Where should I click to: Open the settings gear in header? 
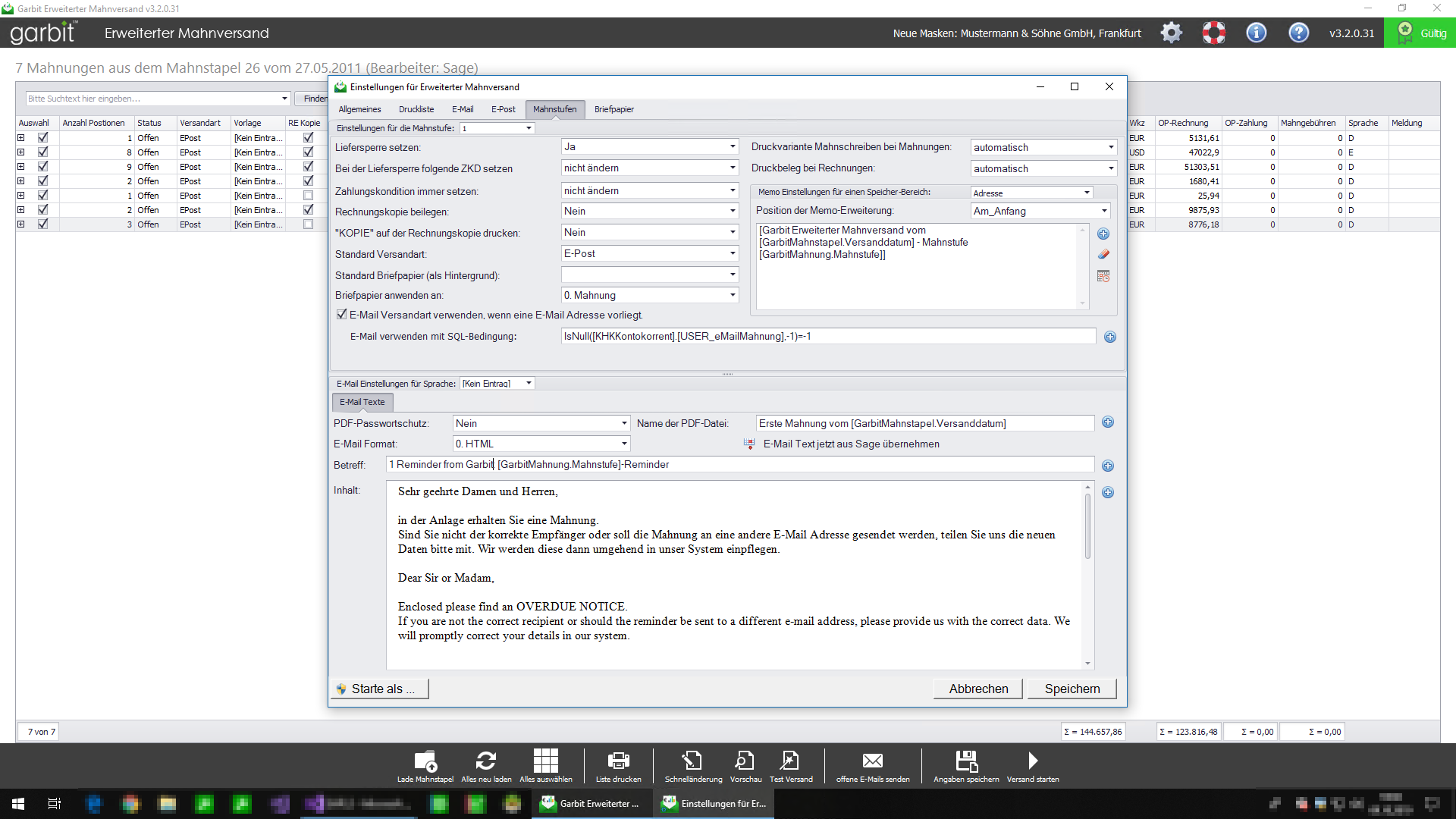[1171, 33]
